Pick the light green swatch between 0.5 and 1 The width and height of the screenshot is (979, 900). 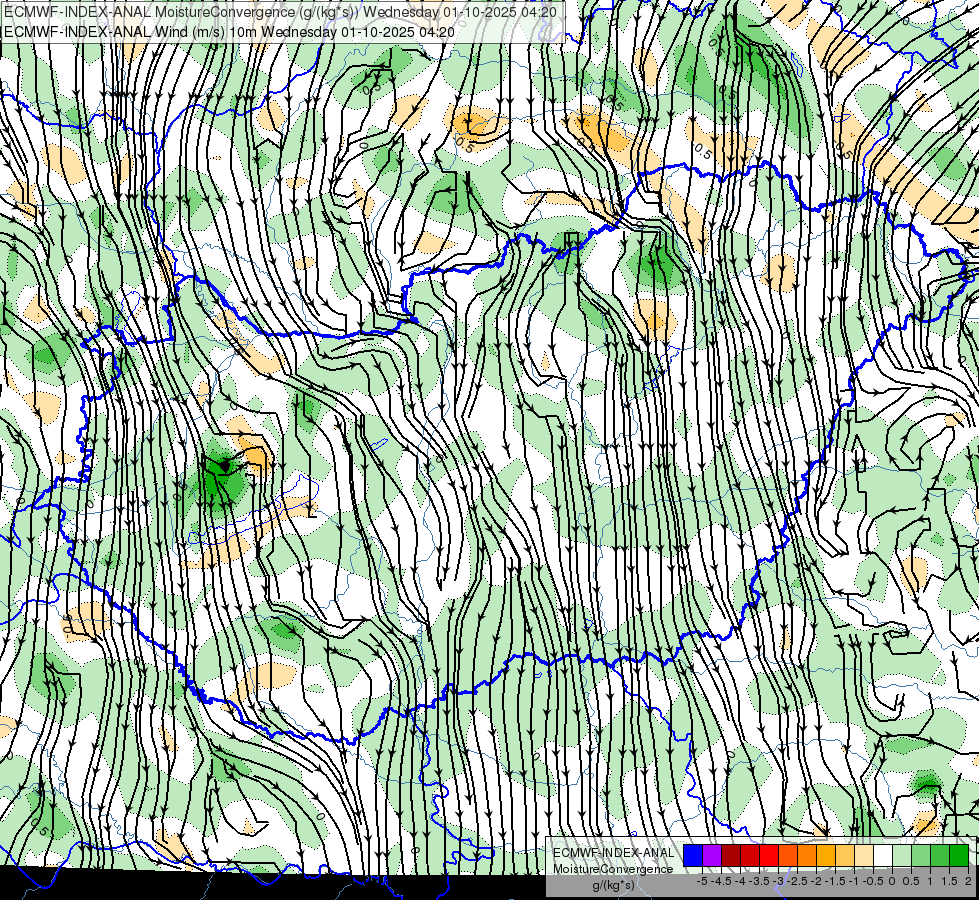pyautogui.click(x=921, y=856)
